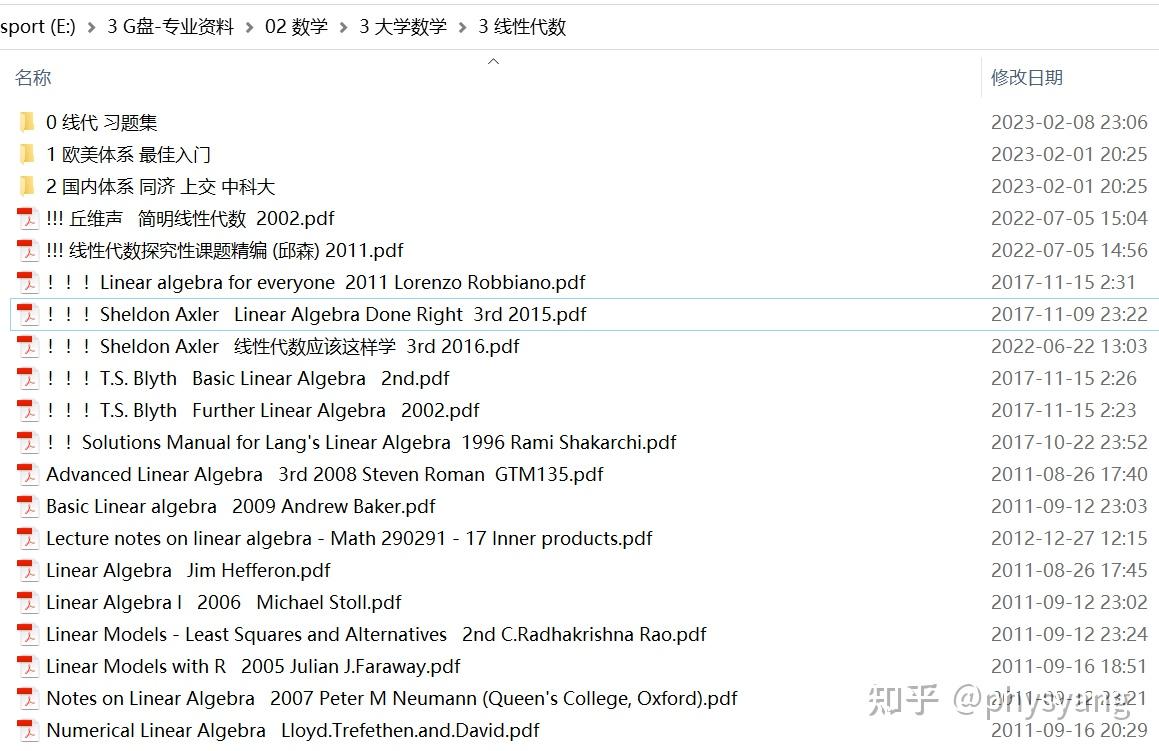
Task: Click modified date 2011-09-16 20:29
Action: [1069, 730]
